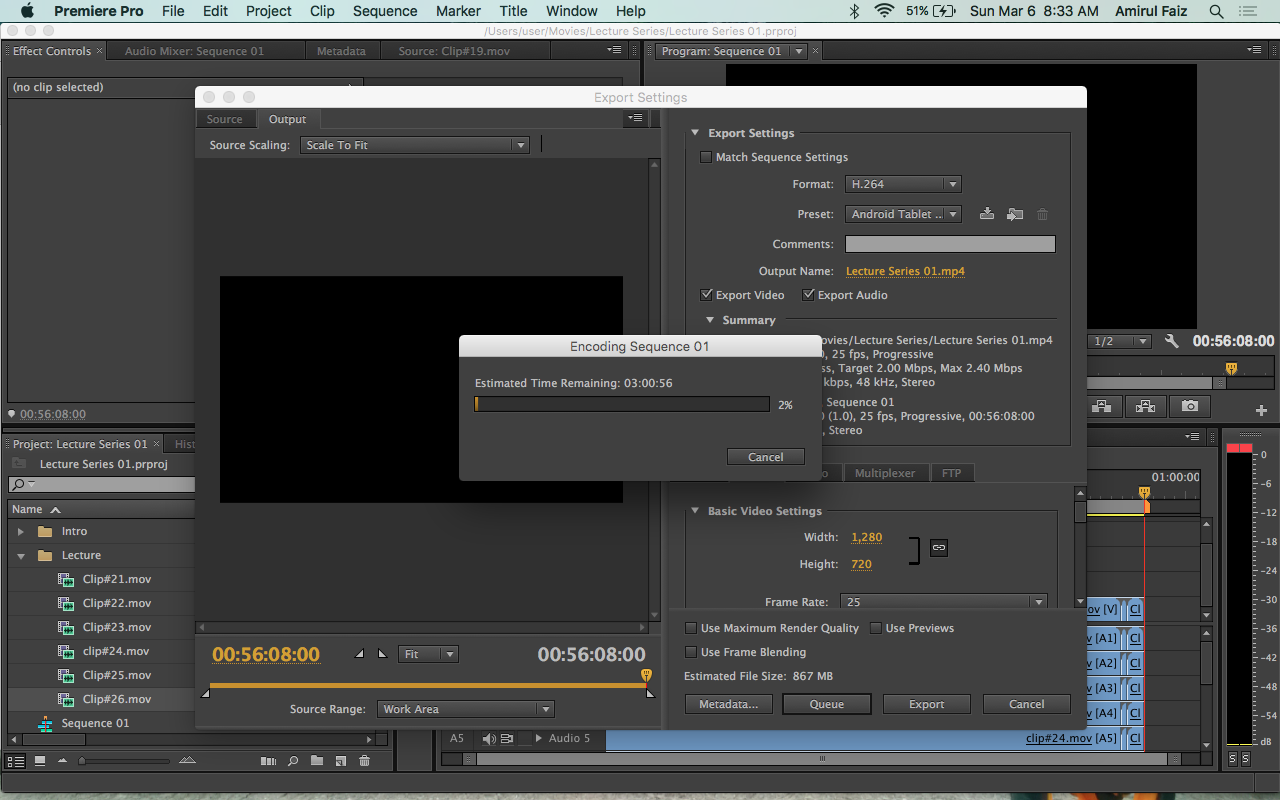Collapse the Basic Video Settings section

[695, 511]
